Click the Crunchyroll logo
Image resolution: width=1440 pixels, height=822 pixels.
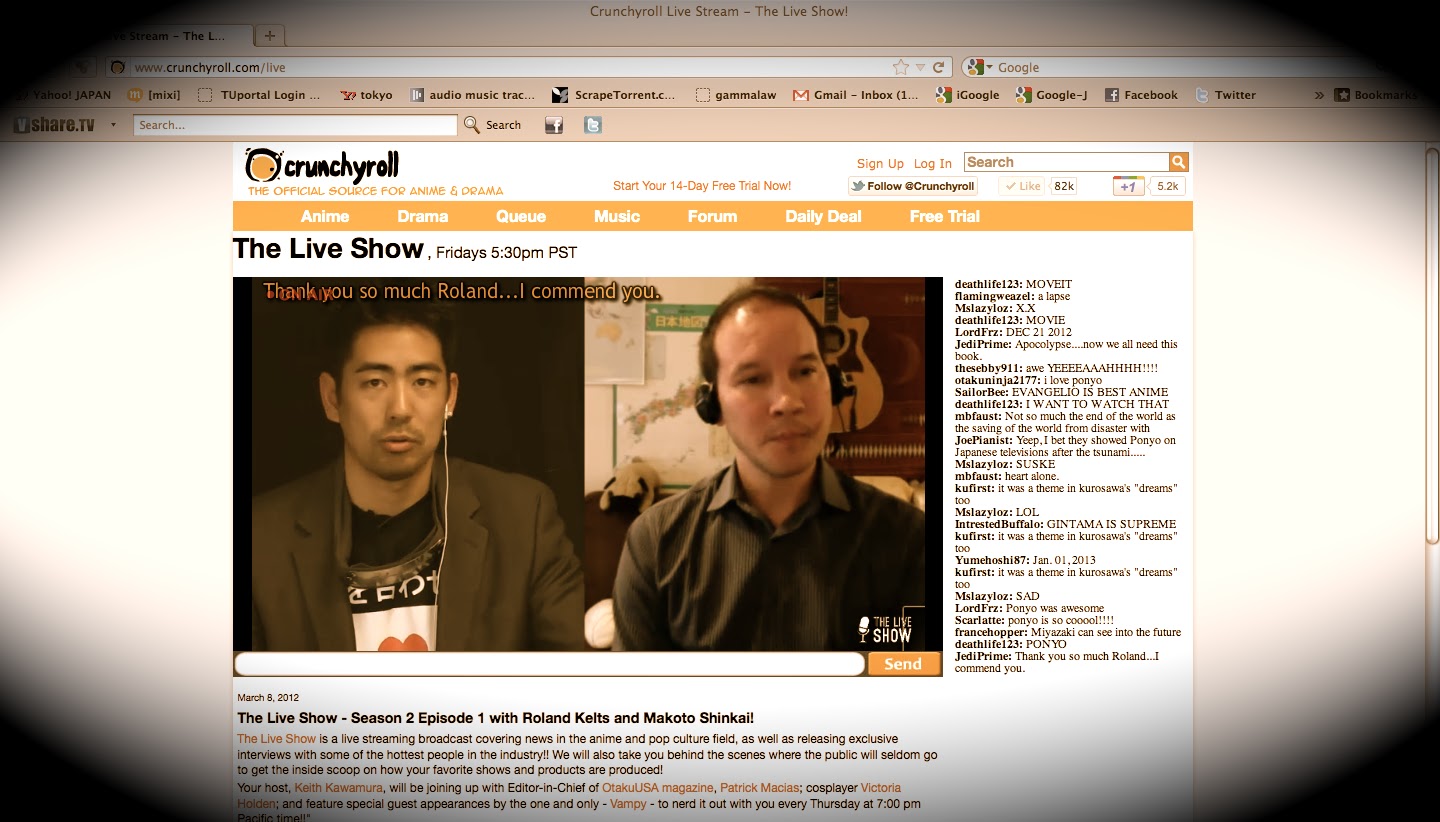pos(321,166)
